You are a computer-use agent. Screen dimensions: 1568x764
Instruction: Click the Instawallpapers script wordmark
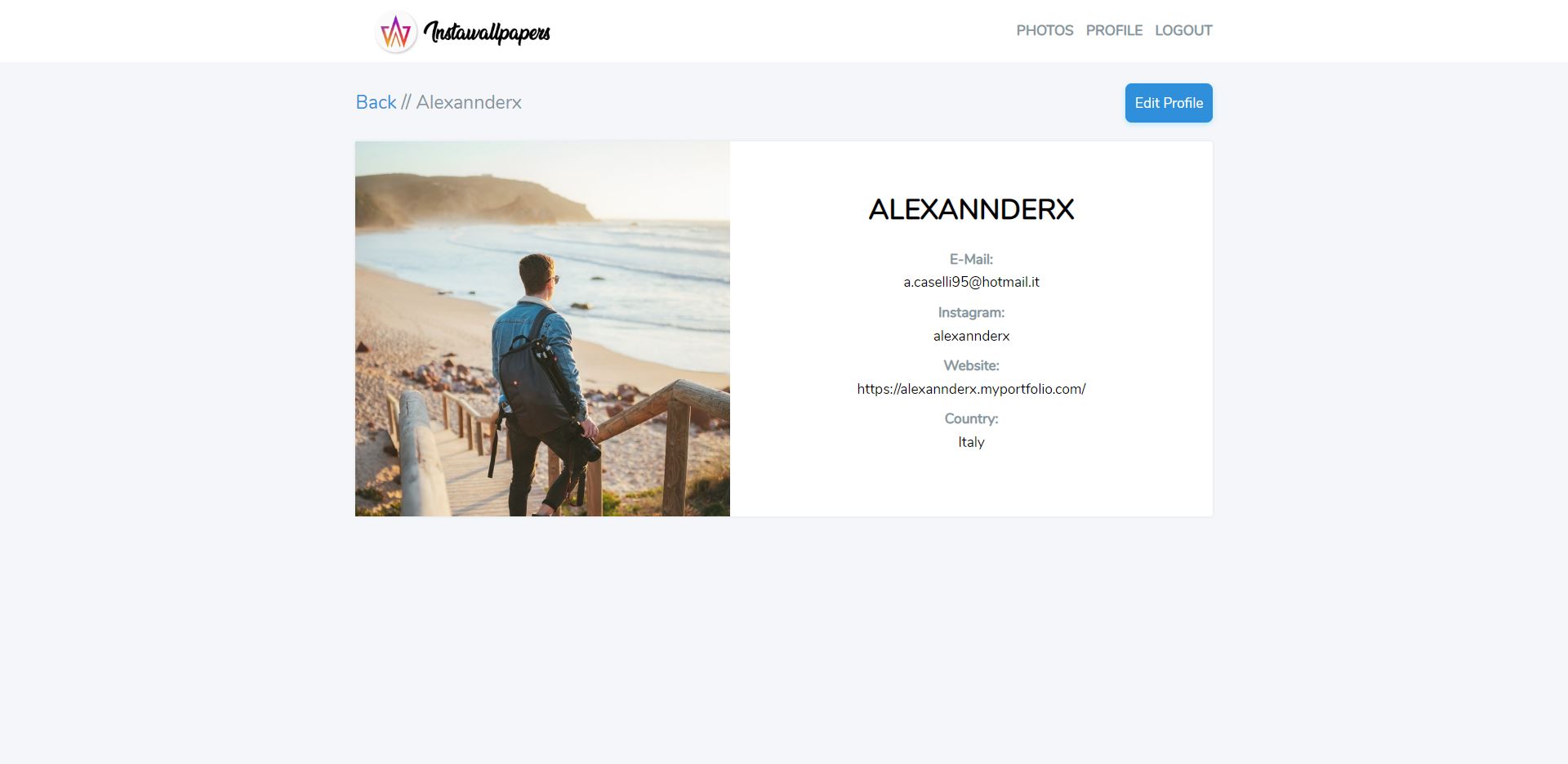[x=488, y=32]
